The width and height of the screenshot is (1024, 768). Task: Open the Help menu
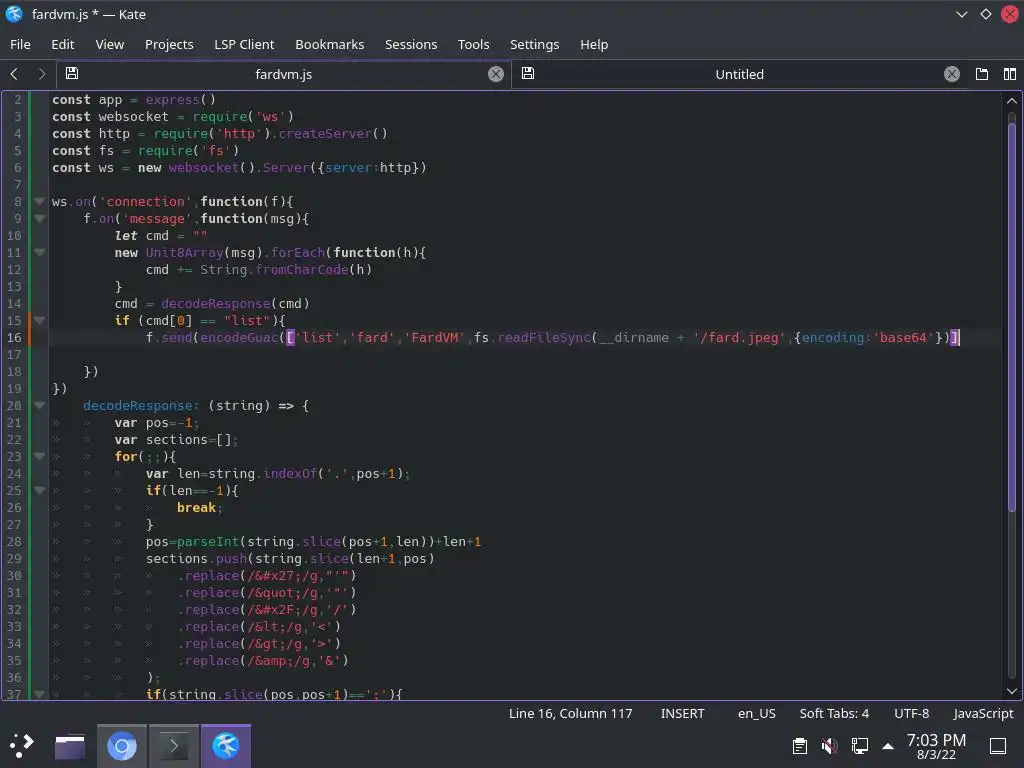tap(594, 44)
